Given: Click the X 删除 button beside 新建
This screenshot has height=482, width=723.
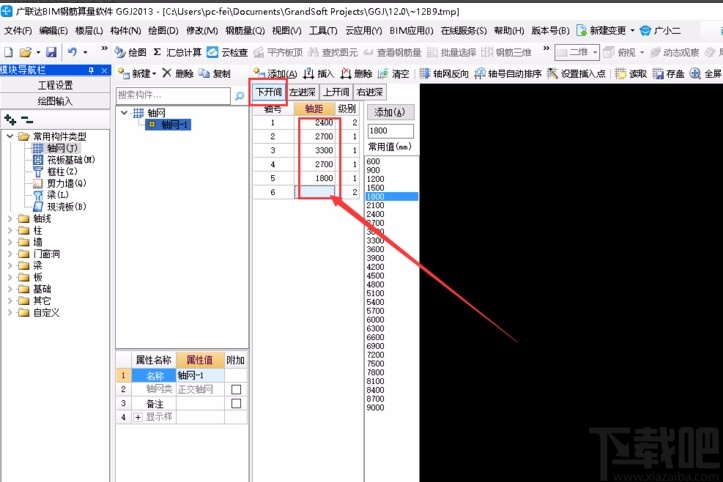Looking at the screenshot, I should (x=178, y=73).
